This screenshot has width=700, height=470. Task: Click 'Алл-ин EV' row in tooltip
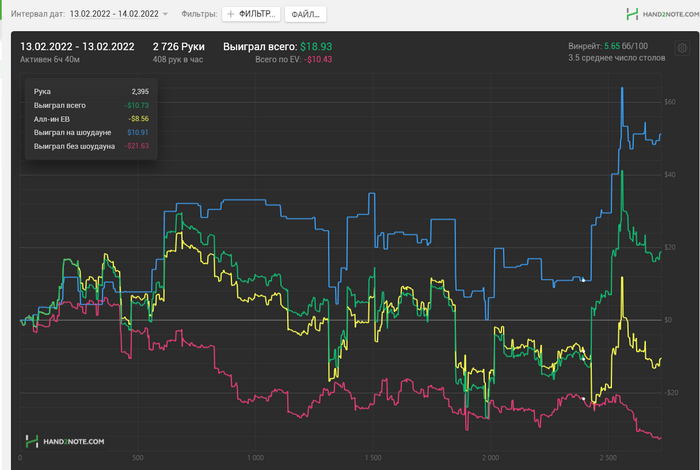pos(91,118)
